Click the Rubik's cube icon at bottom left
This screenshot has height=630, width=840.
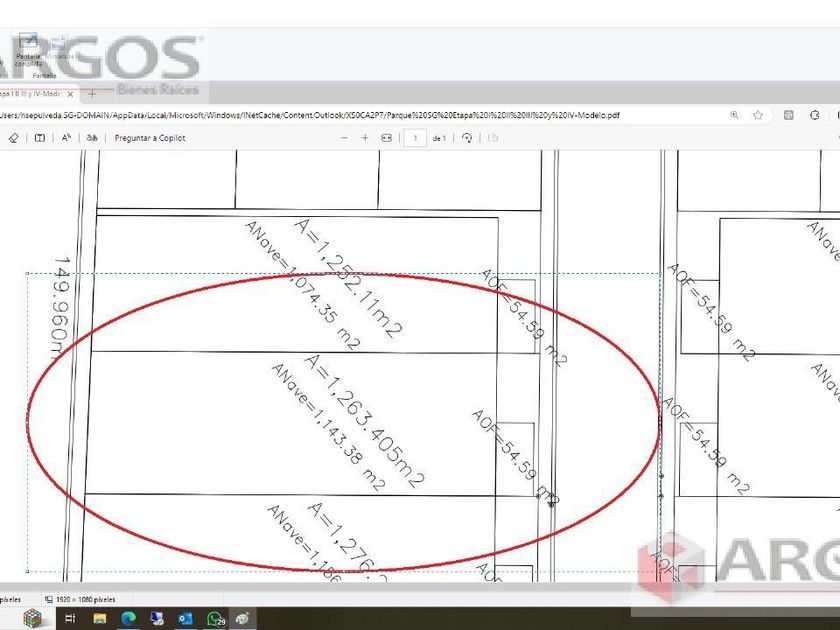click(x=33, y=619)
